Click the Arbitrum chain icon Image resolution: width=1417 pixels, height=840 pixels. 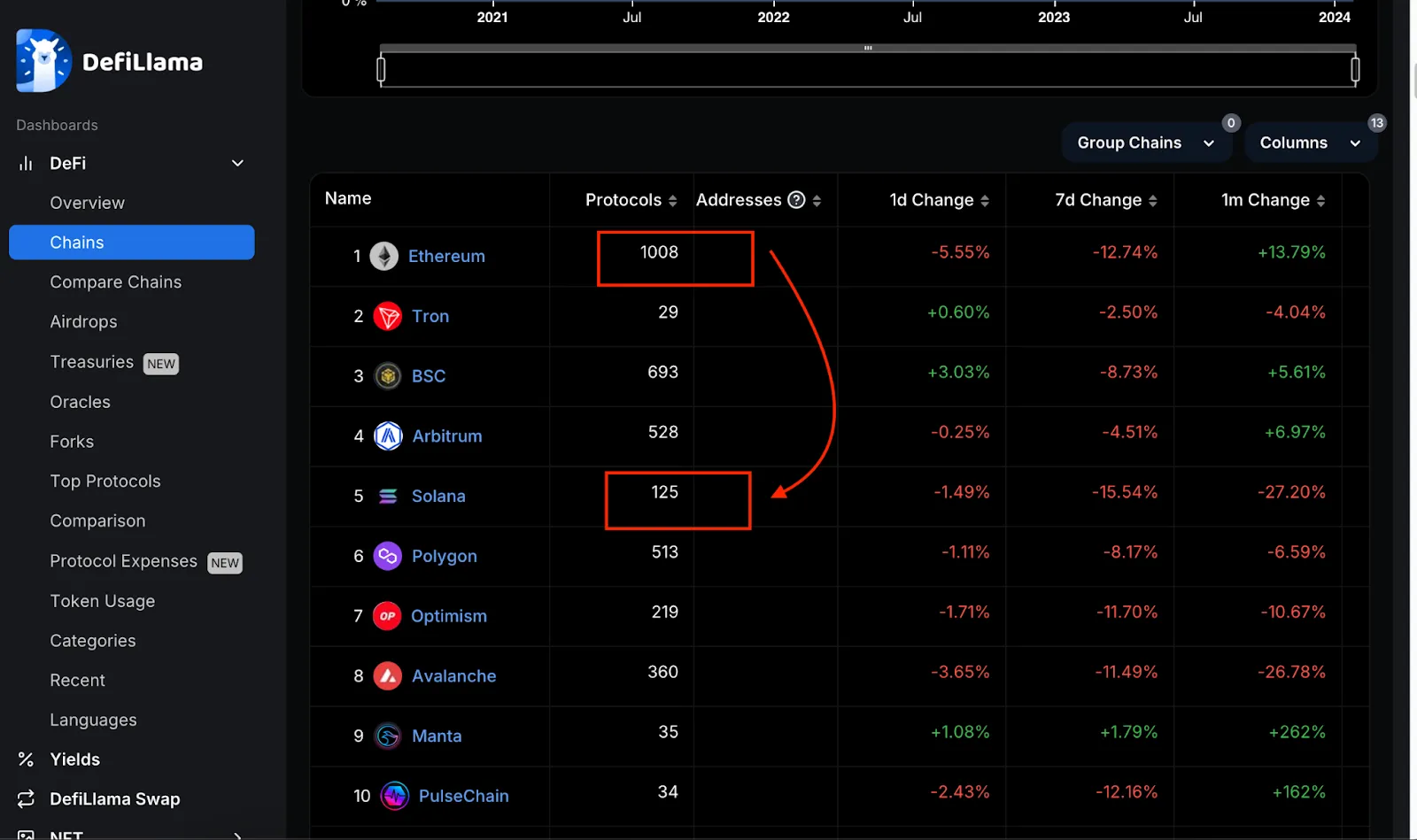coord(388,436)
